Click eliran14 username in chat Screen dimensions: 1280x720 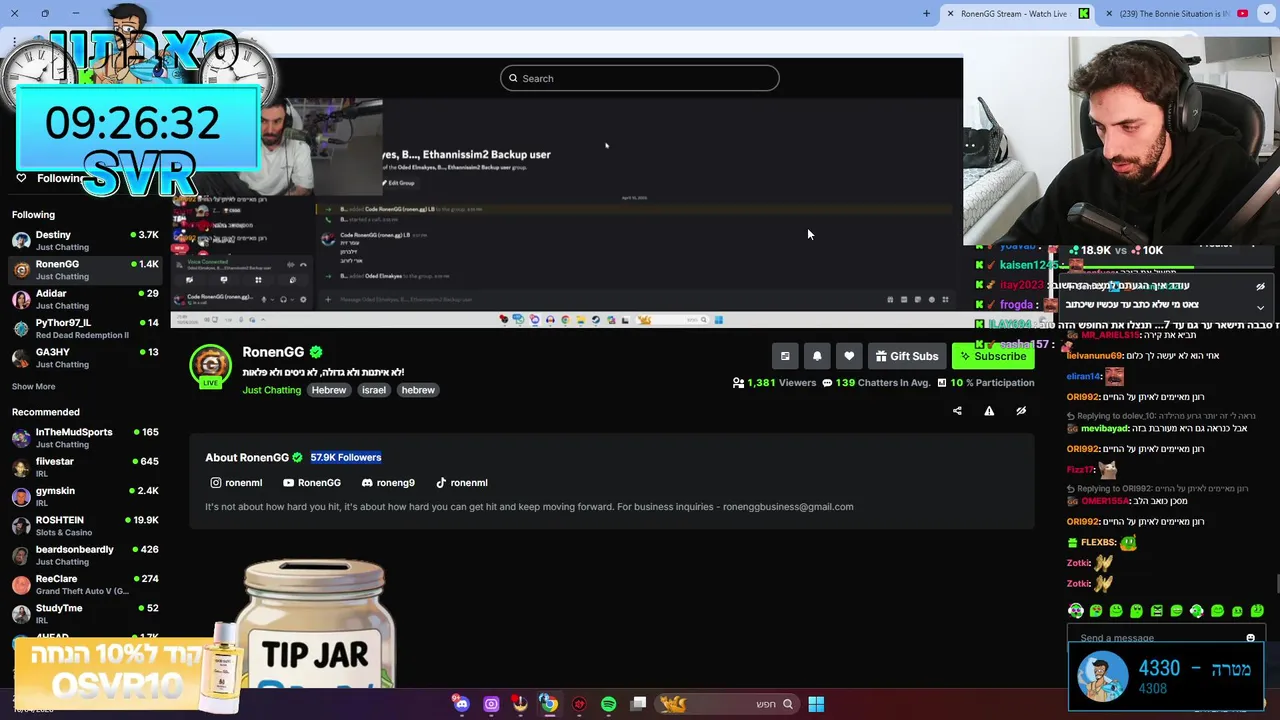[x=1083, y=377]
